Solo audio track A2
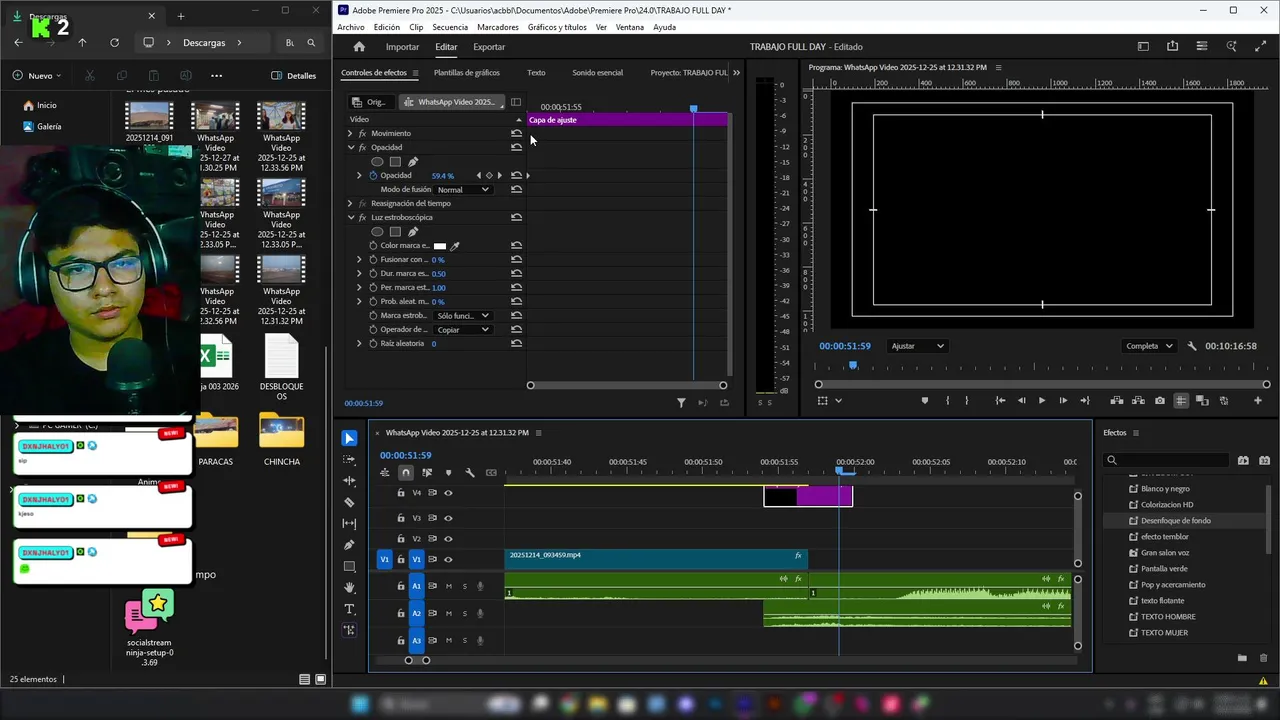Viewport: 1280px width, 720px height. (x=464, y=613)
